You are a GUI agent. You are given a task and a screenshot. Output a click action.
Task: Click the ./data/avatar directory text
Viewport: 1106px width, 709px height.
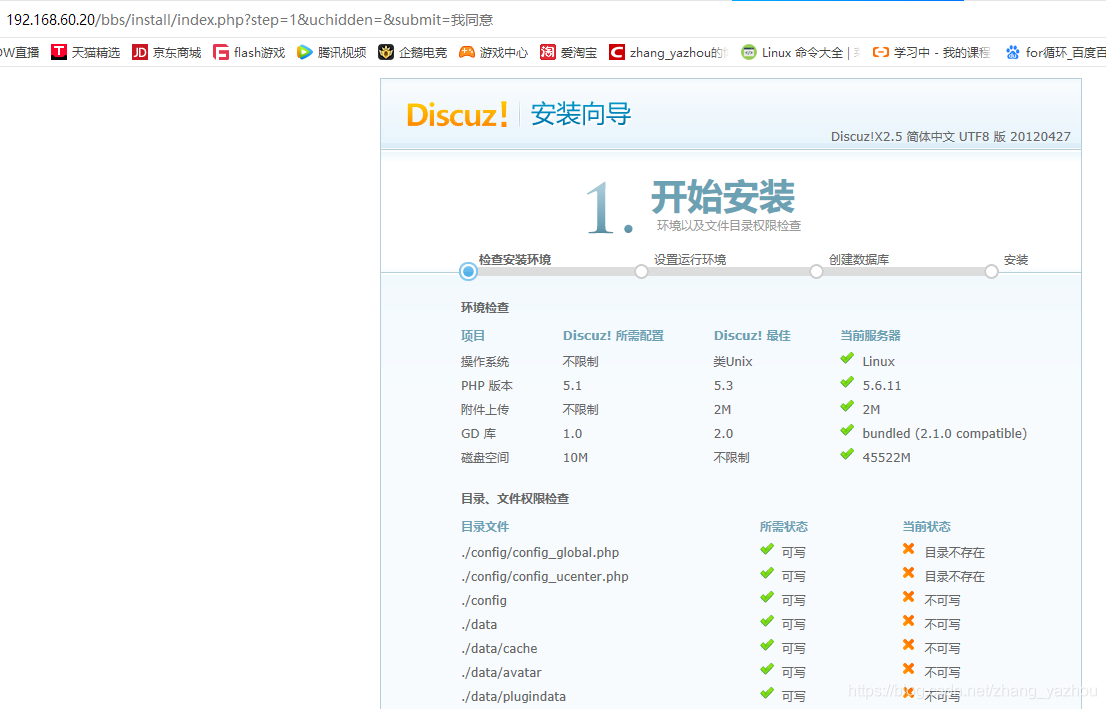(x=502, y=672)
